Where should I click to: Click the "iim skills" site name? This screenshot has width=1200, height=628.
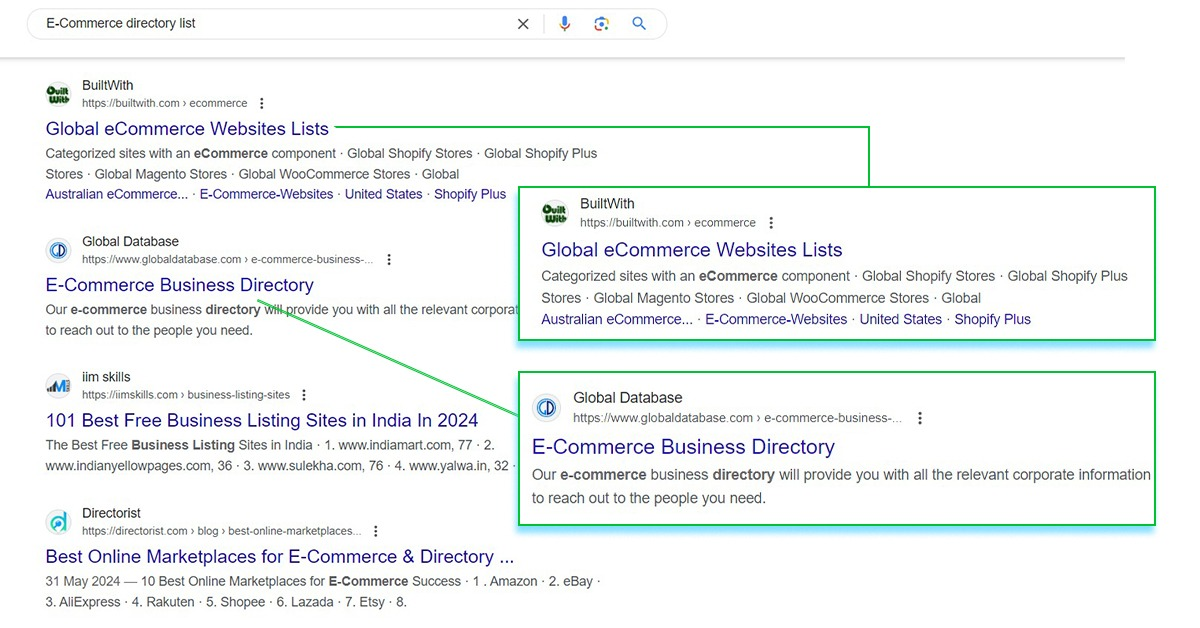[x=106, y=377]
